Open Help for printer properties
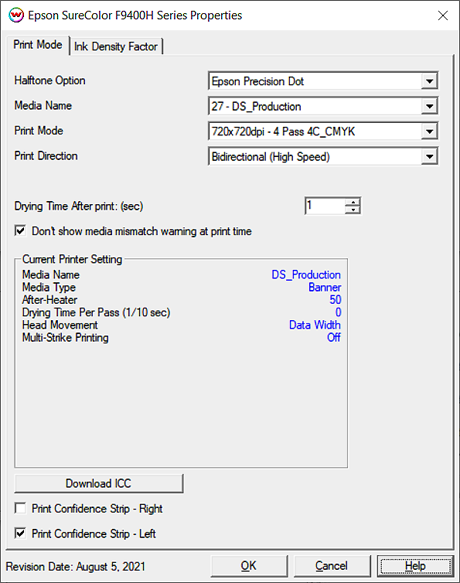Viewport: 460px width, 583px height. 415,566
